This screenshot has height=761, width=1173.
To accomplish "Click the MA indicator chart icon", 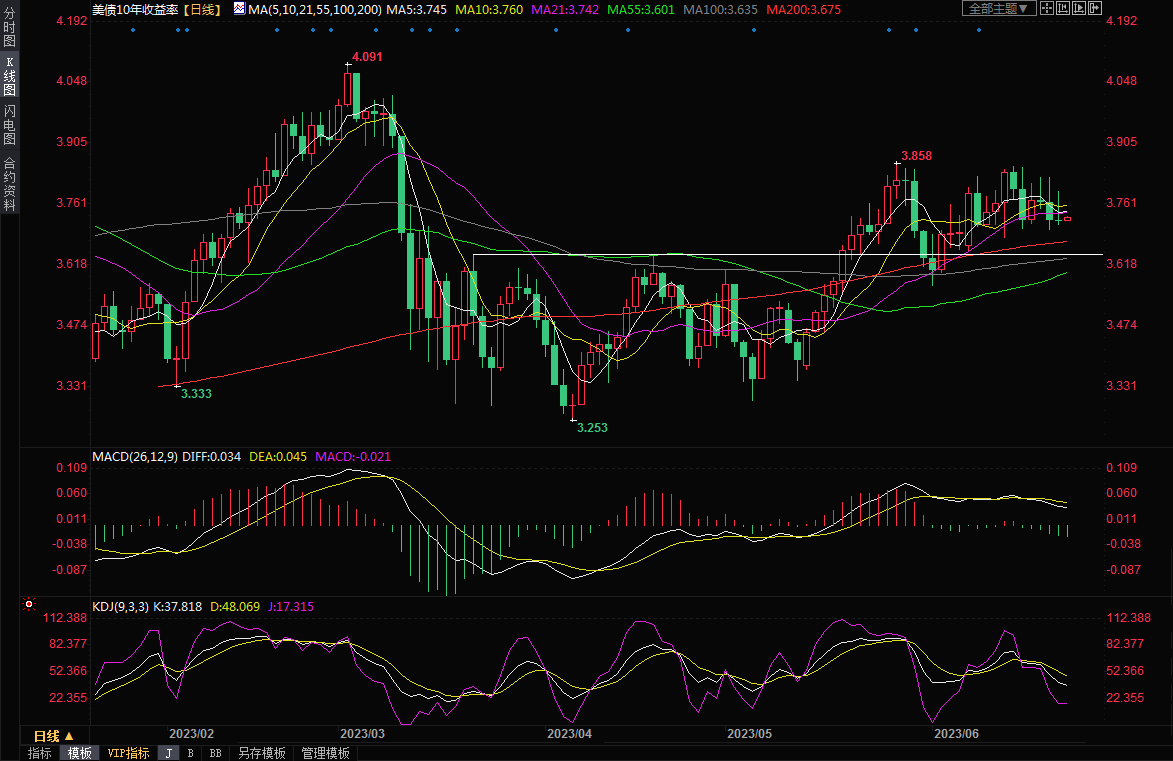I will [238, 9].
